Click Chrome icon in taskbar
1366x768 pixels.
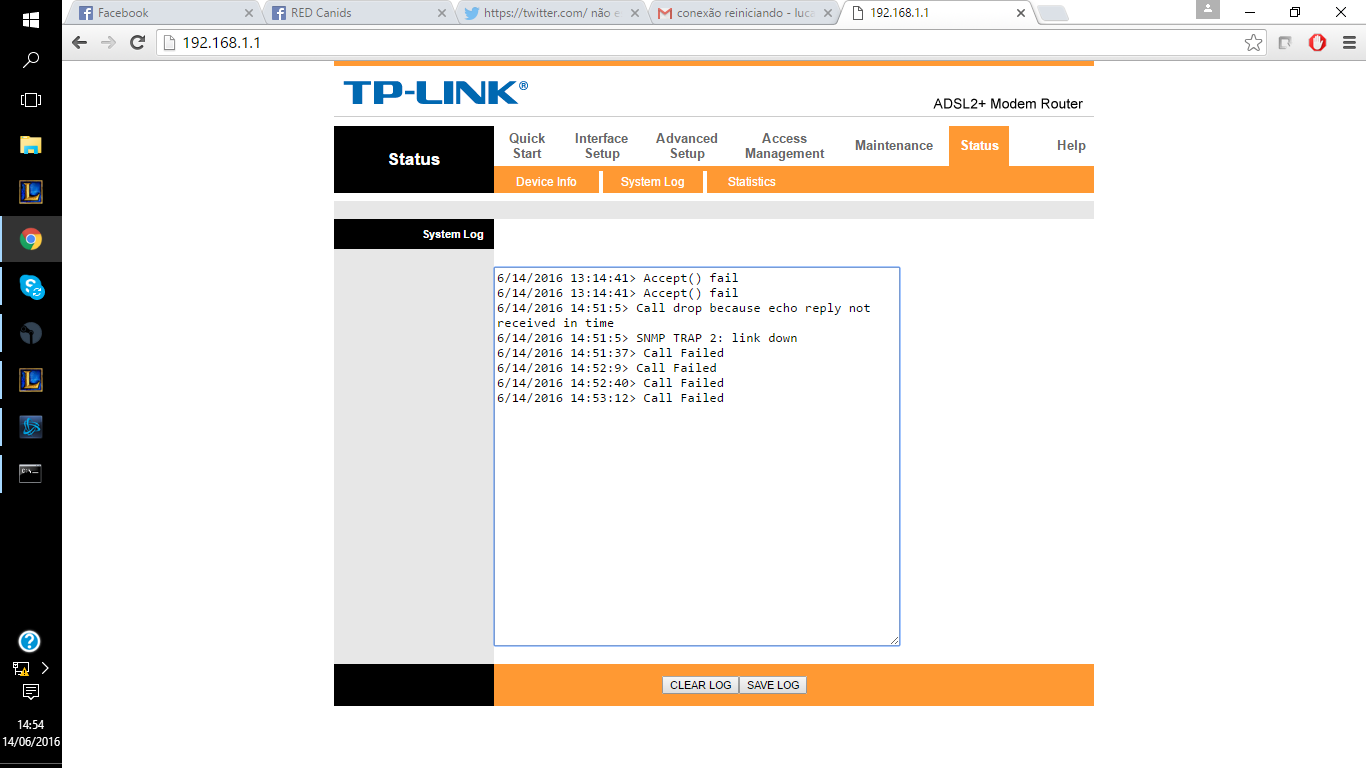click(30, 239)
